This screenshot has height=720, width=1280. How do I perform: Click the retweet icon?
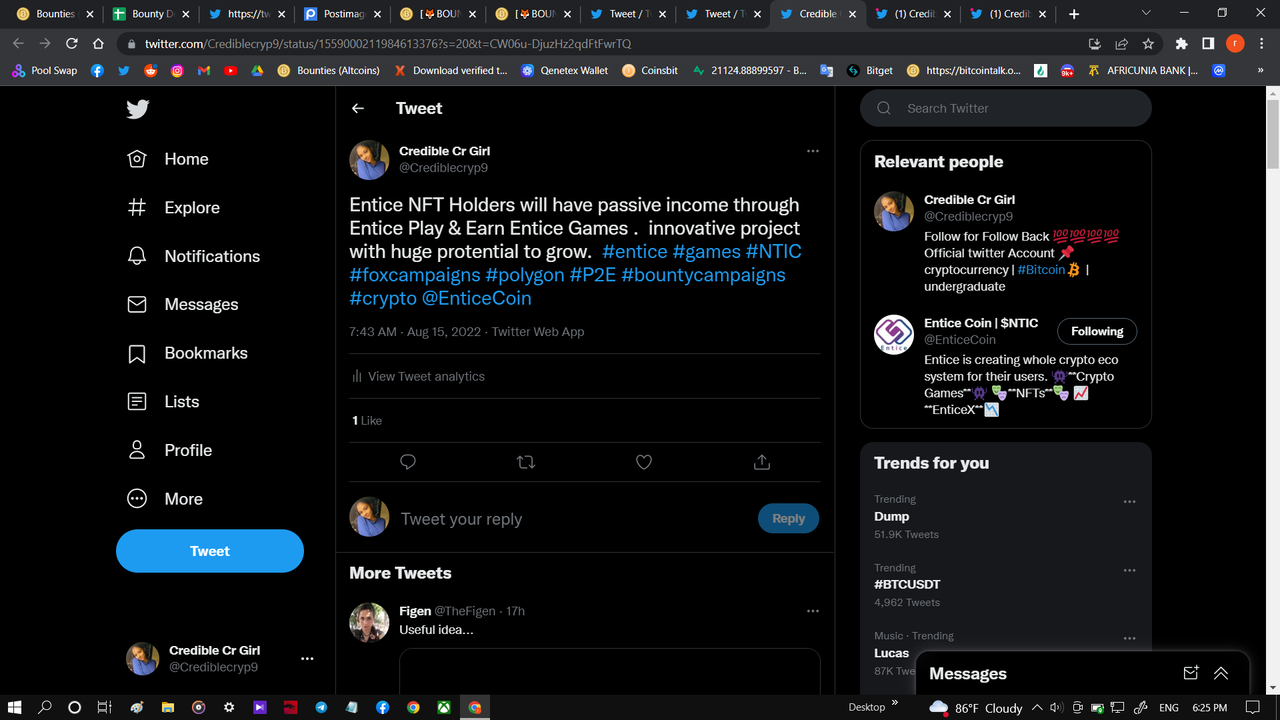[526, 462]
